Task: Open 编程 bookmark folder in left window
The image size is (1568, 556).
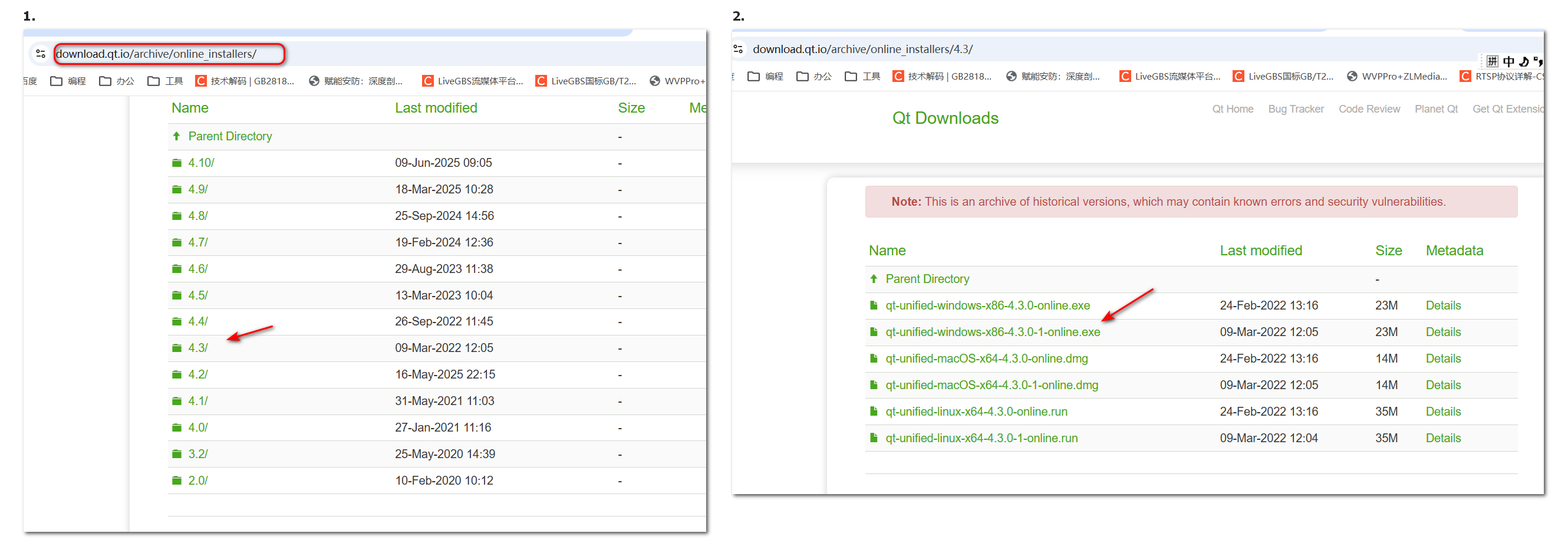Action: [68, 81]
